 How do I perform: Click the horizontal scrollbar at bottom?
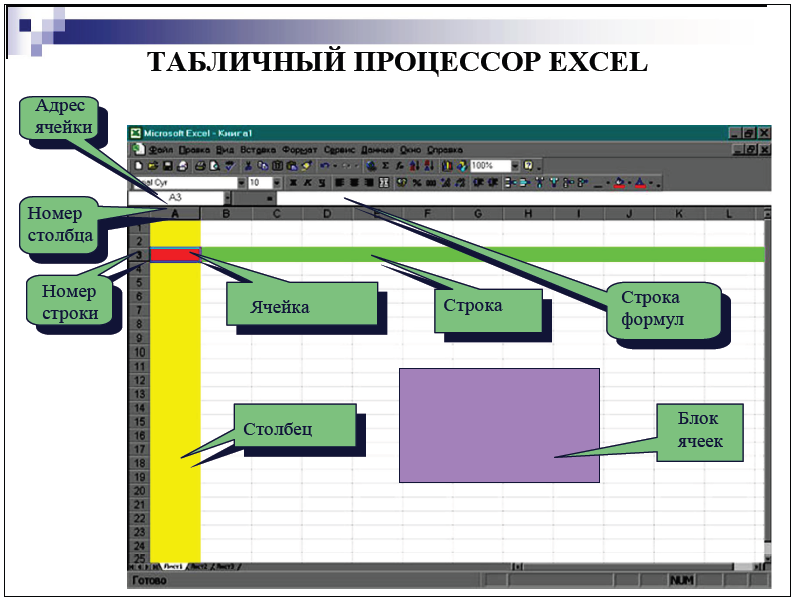click(x=637, y=566)
